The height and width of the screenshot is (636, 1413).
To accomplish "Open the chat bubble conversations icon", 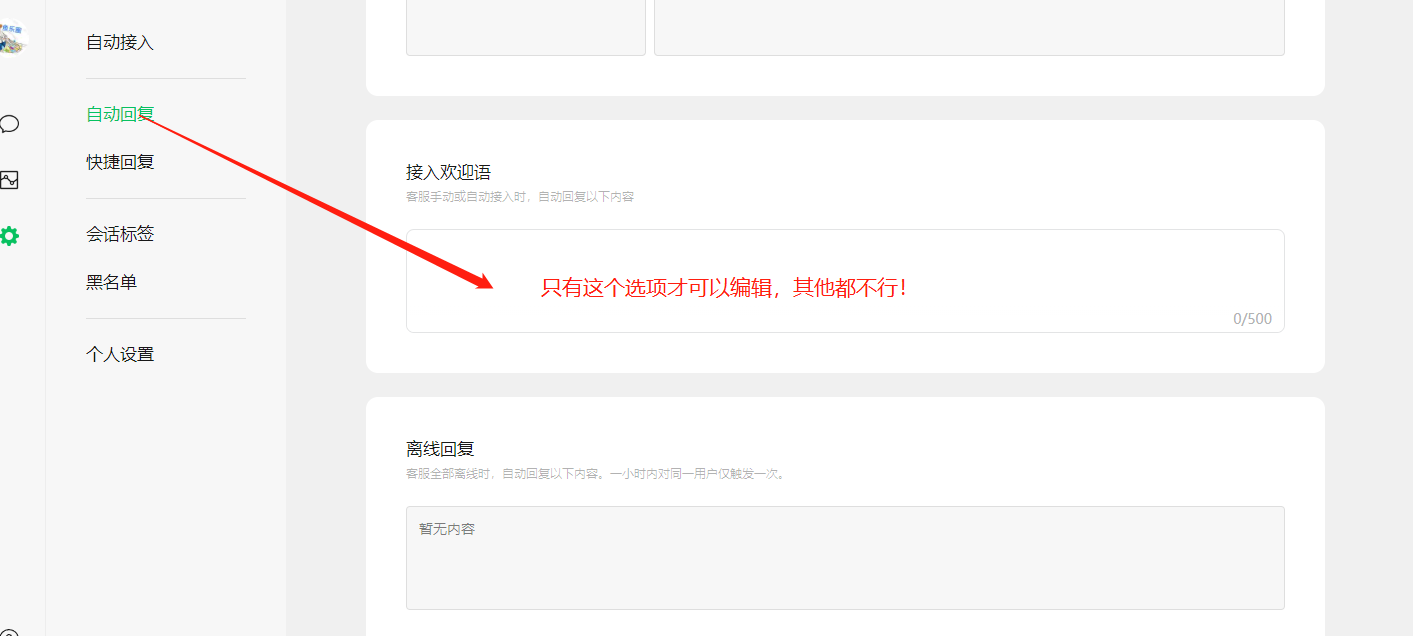I will pyautogui.click(x=9, y=124).
